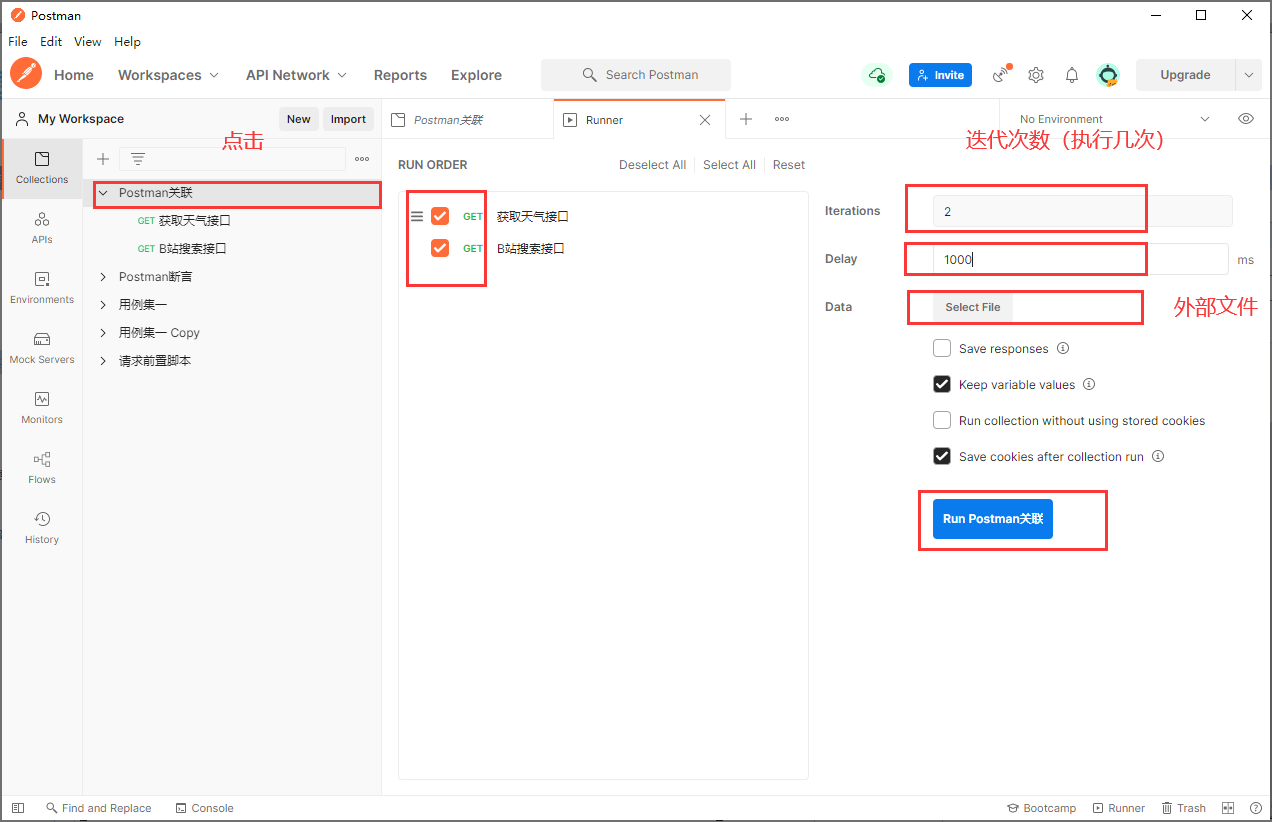This screenshot has width=1272, height=822.
Task: Click the Keep variable values info icon
Action: coord(1089,385)
